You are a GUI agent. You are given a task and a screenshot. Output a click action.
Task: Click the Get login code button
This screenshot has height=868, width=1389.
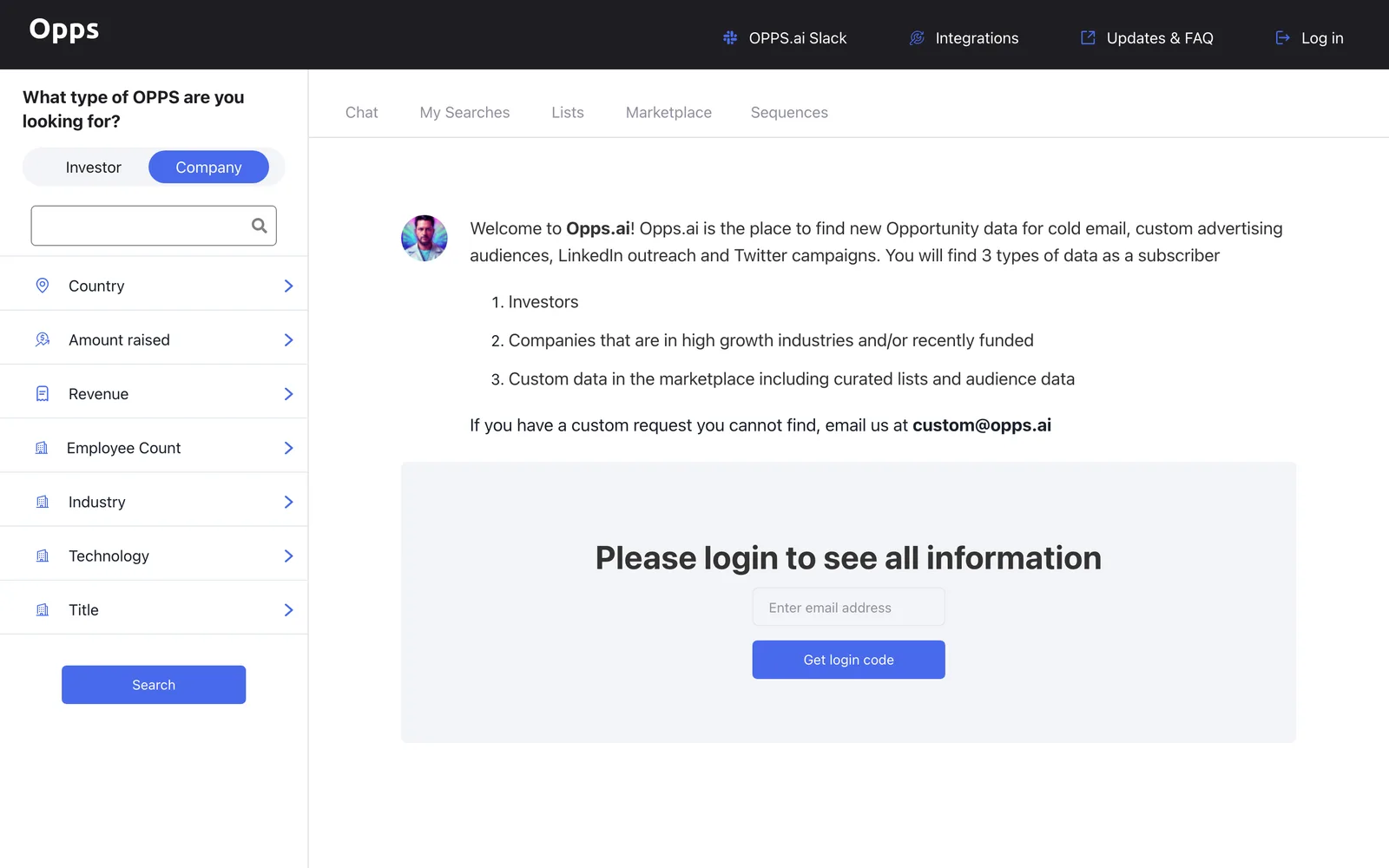[848, 660]
